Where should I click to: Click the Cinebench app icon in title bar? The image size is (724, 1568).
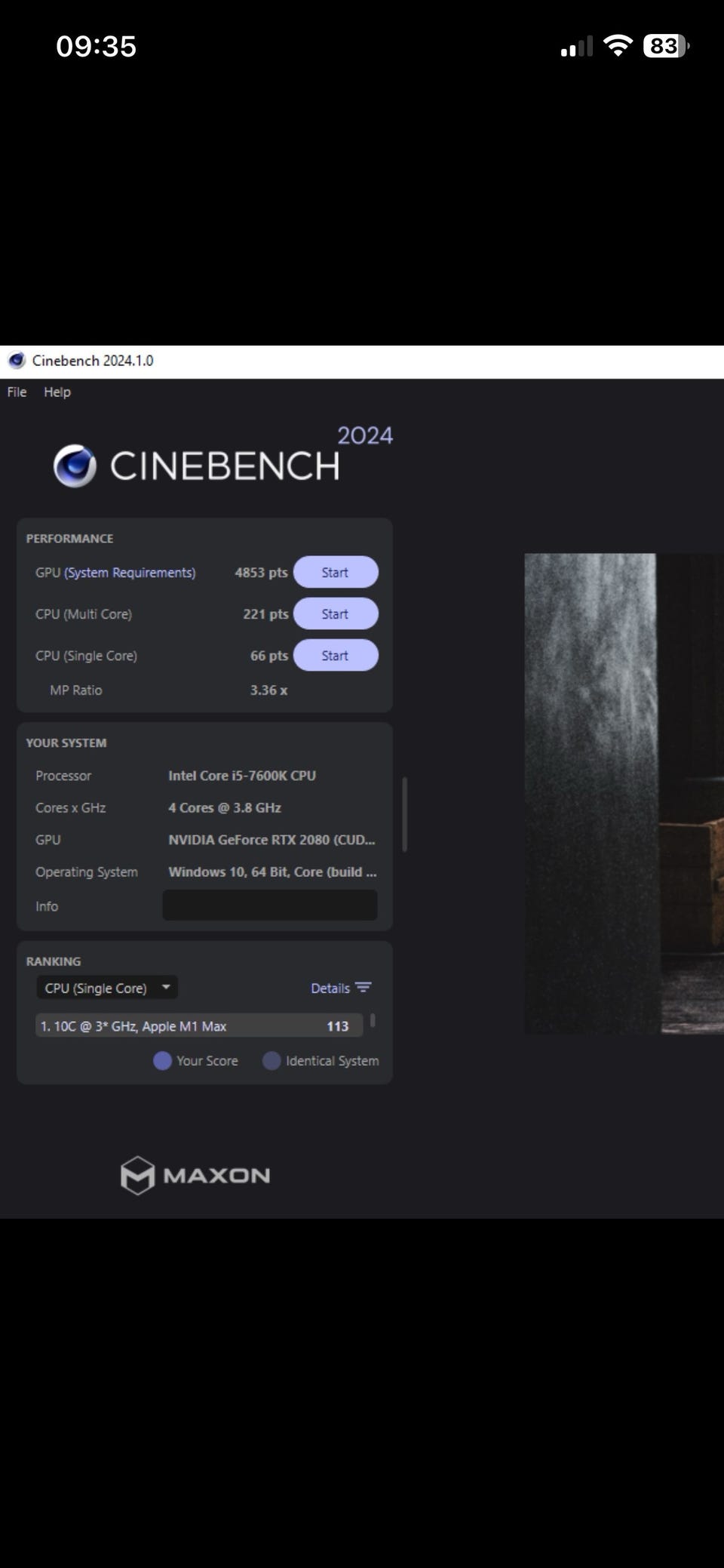[x=17, y=361]
